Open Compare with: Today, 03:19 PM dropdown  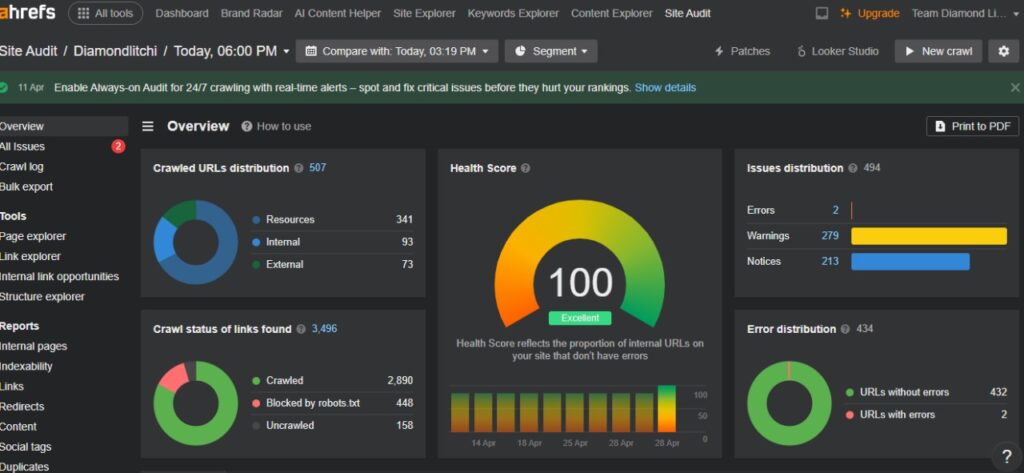click(397, 51)
